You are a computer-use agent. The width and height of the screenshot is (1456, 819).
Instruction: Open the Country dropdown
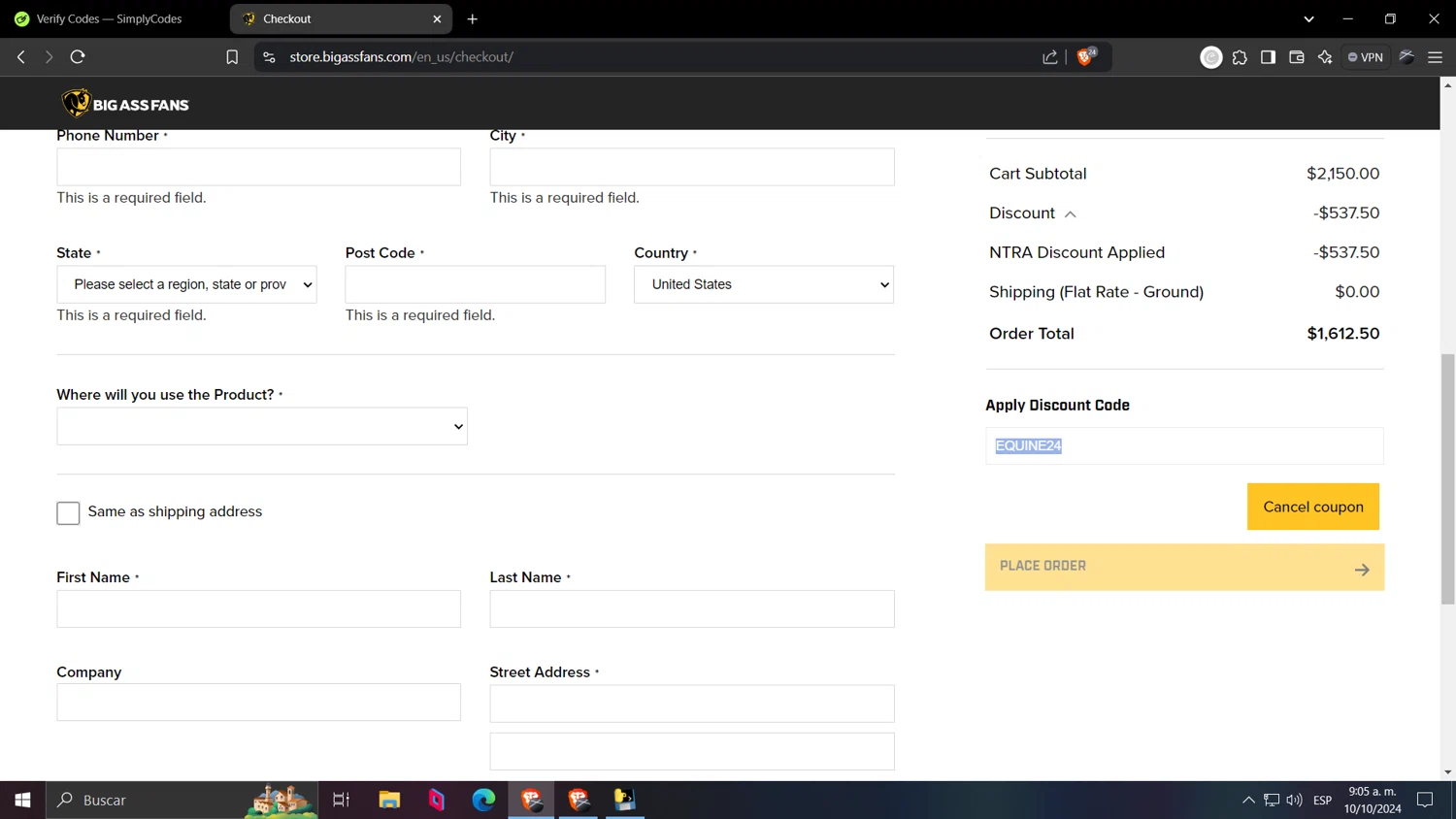pos(764,284)
